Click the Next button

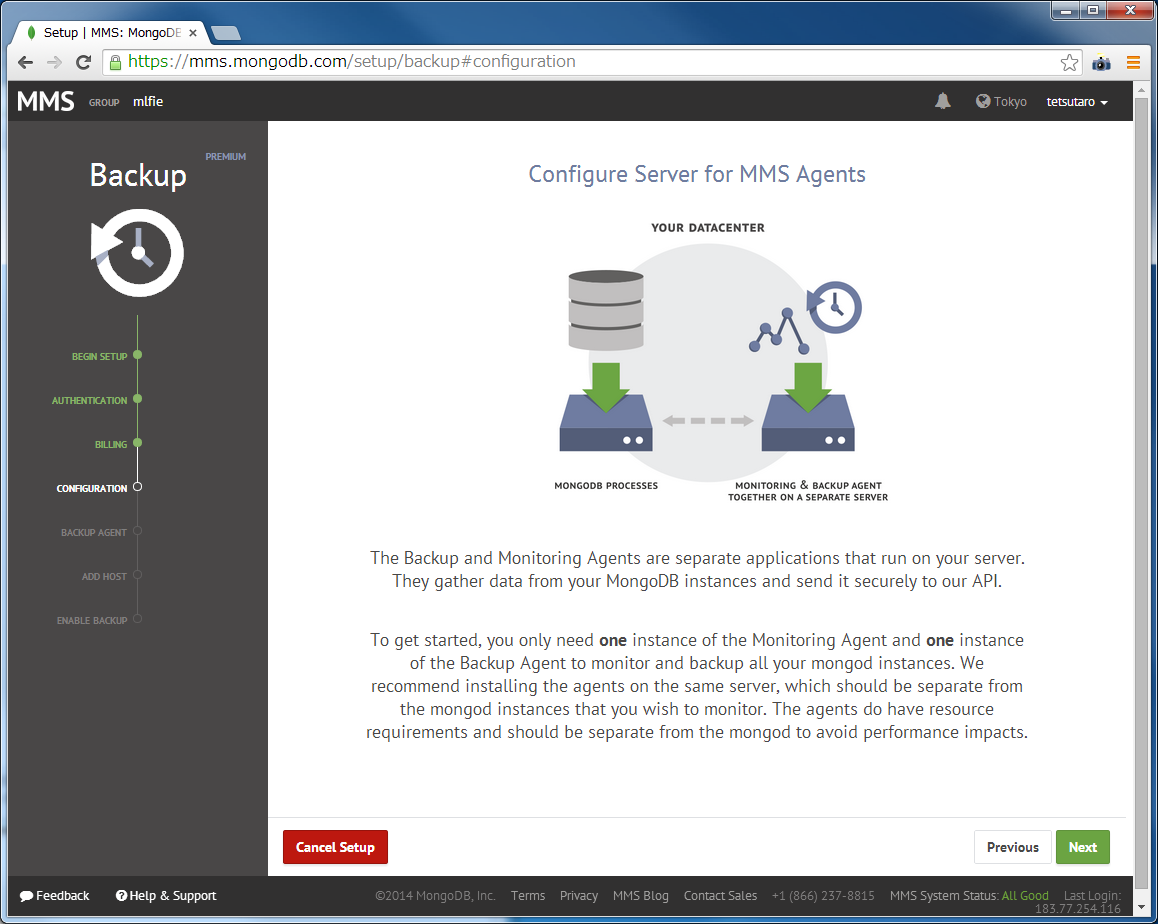pyautogui.click(x=1083, y=847)
